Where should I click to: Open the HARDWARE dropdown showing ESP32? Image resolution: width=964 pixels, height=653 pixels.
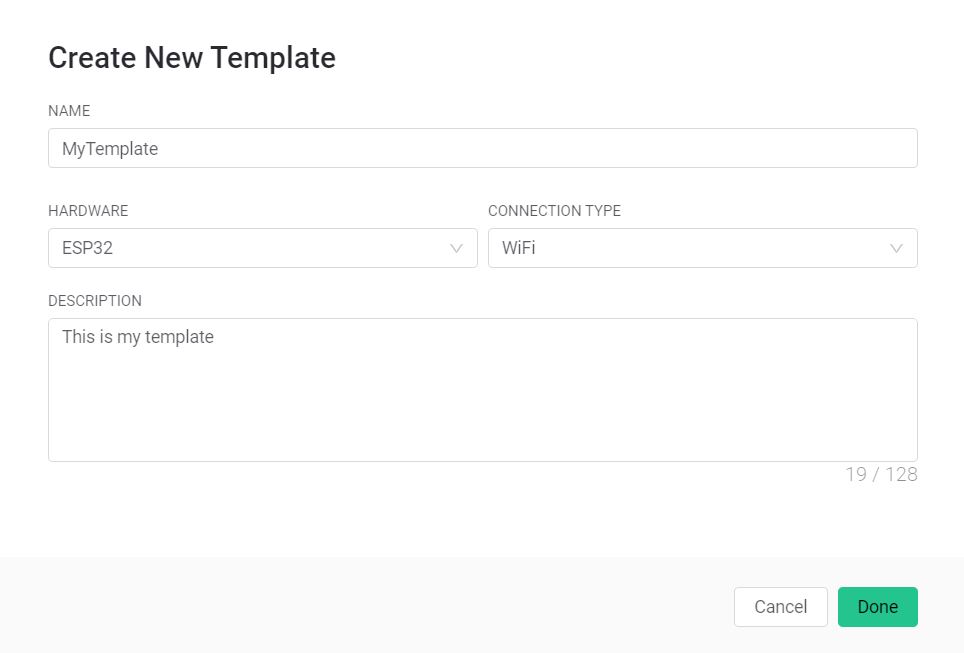tap(263, 248)
